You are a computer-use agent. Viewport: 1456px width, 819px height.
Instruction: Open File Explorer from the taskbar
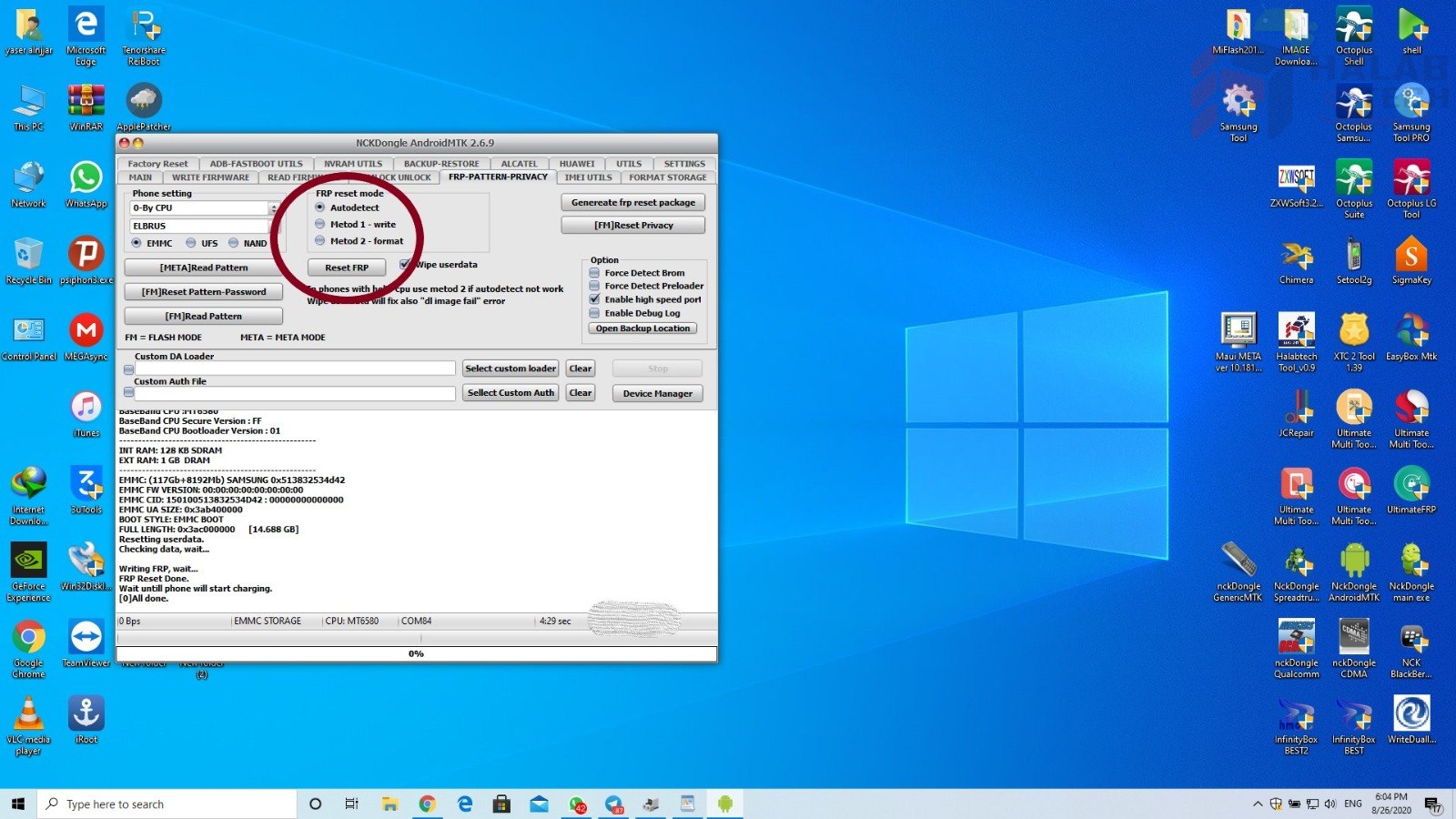pyautogui.click(x=389, y=804)
